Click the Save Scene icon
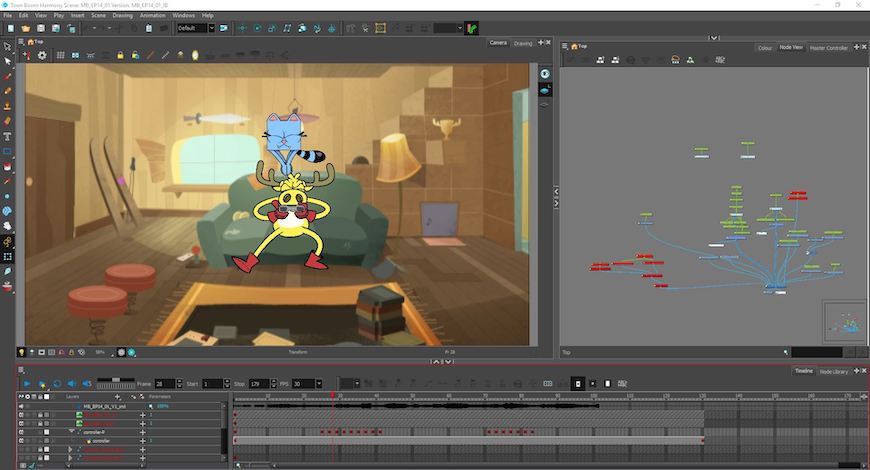The height and width of the screenshot is (470, 870). (41, 28)
